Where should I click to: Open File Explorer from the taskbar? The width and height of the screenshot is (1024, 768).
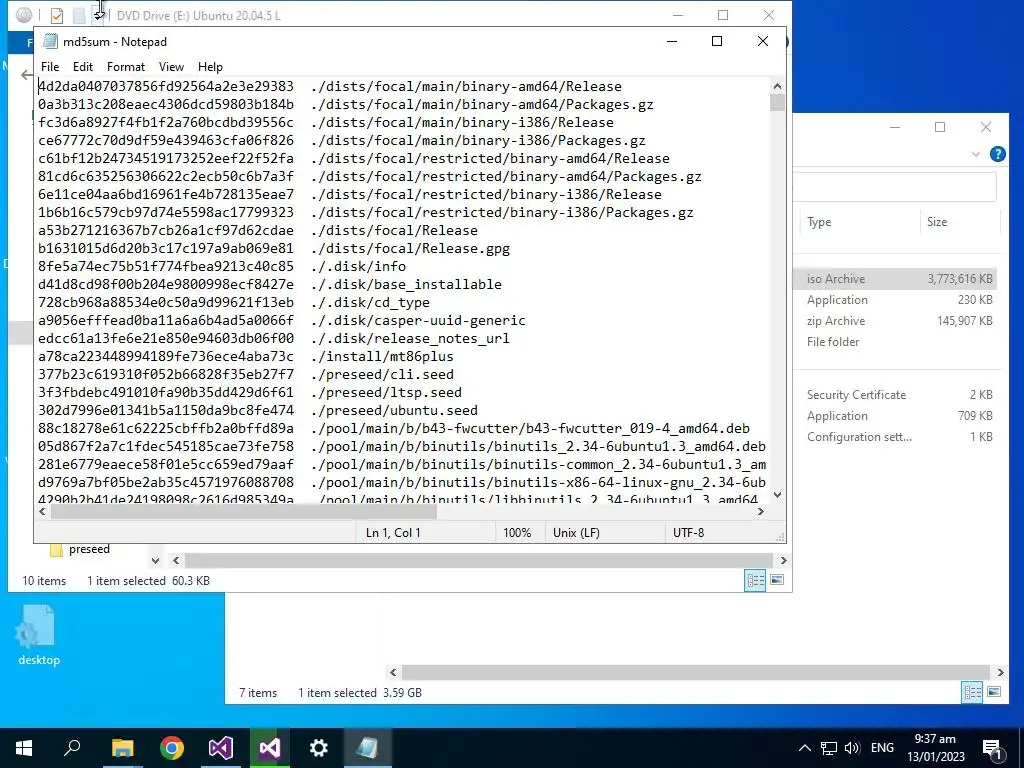point(122,748)
